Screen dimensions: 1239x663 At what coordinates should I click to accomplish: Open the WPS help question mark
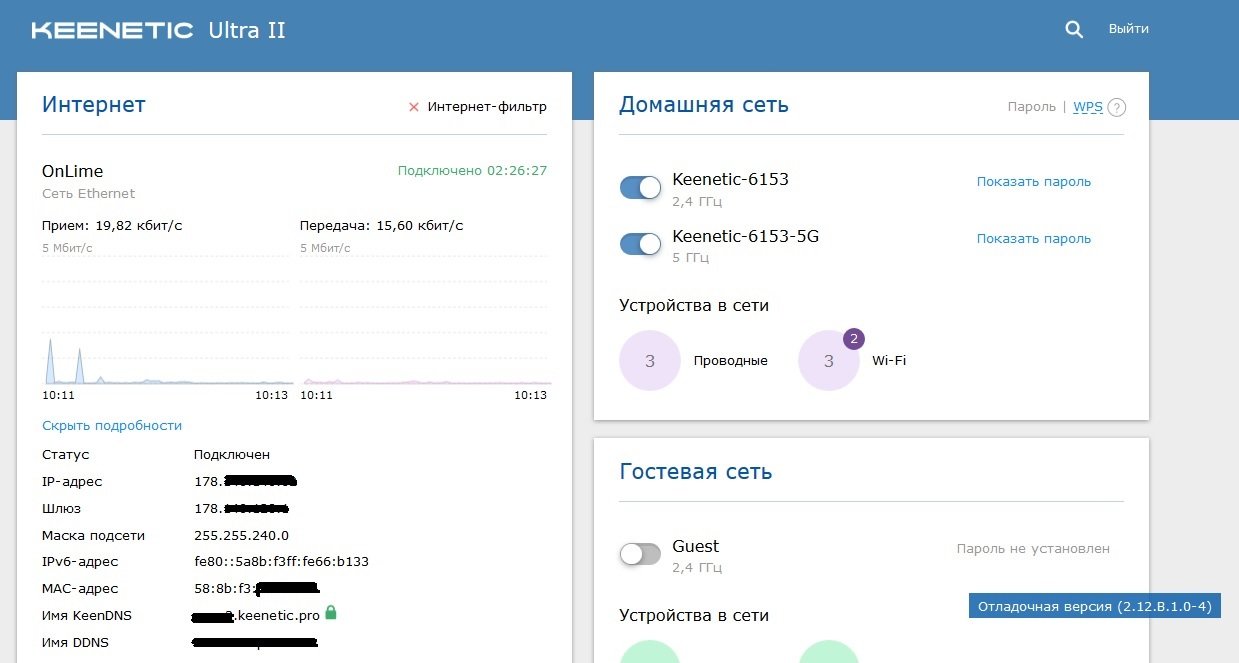click(x=1117, y=108)
